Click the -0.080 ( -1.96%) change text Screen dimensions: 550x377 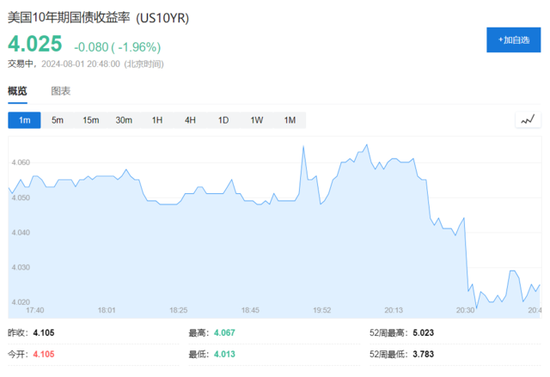[x=118, y=47]
